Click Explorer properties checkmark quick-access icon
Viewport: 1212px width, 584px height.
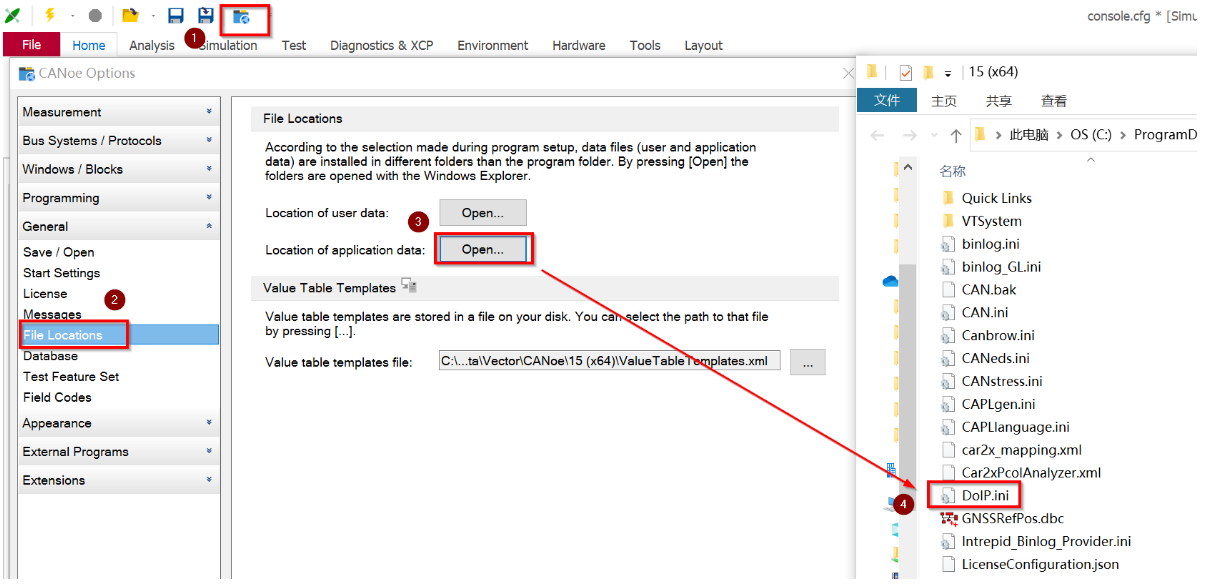point(906,72)
